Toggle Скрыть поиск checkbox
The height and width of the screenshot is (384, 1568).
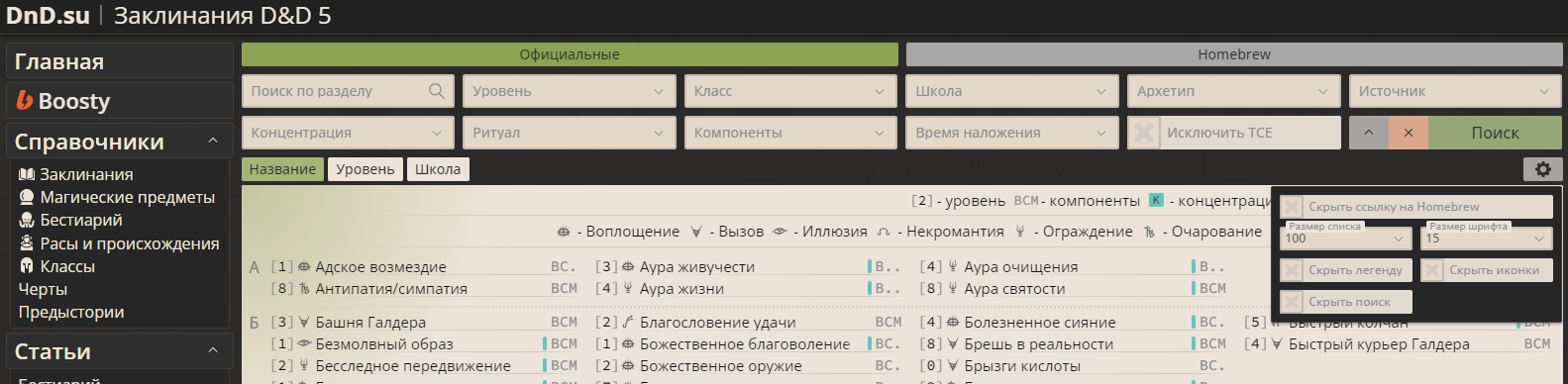[x=1292, y=302]
